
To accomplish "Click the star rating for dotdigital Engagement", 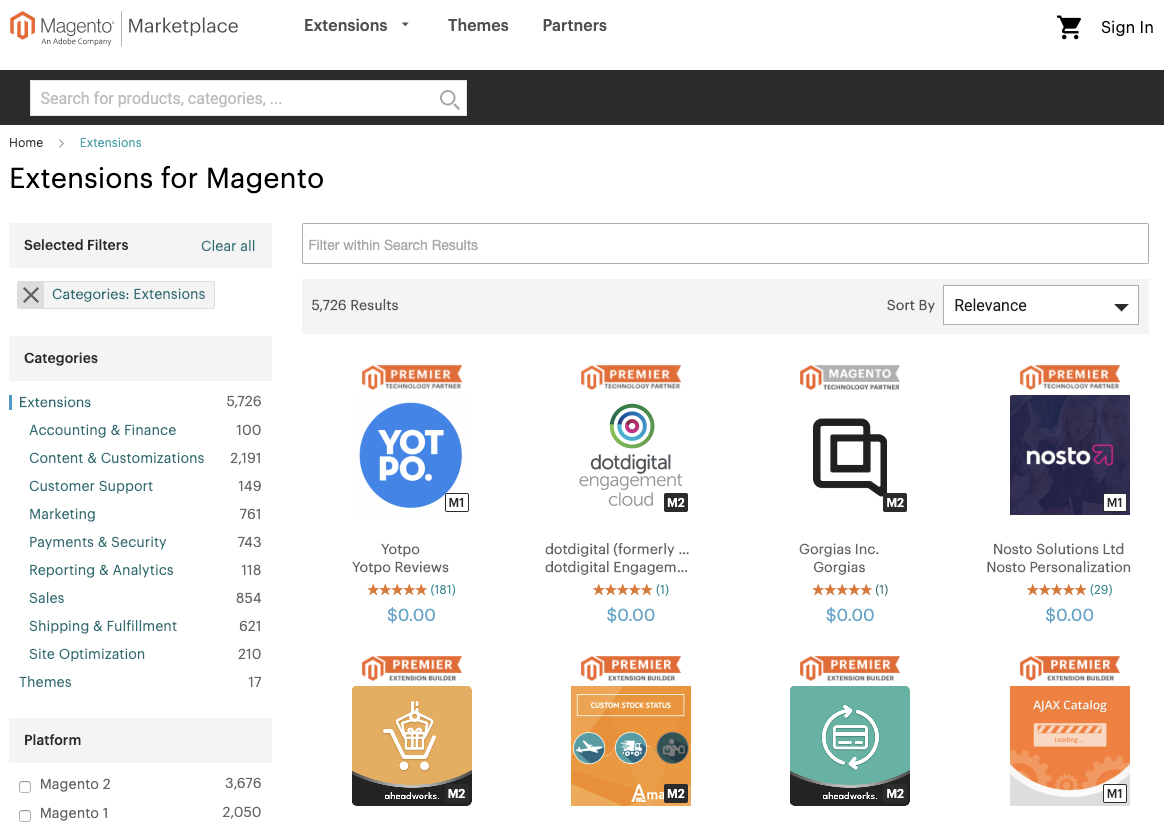I will [622, 590].
